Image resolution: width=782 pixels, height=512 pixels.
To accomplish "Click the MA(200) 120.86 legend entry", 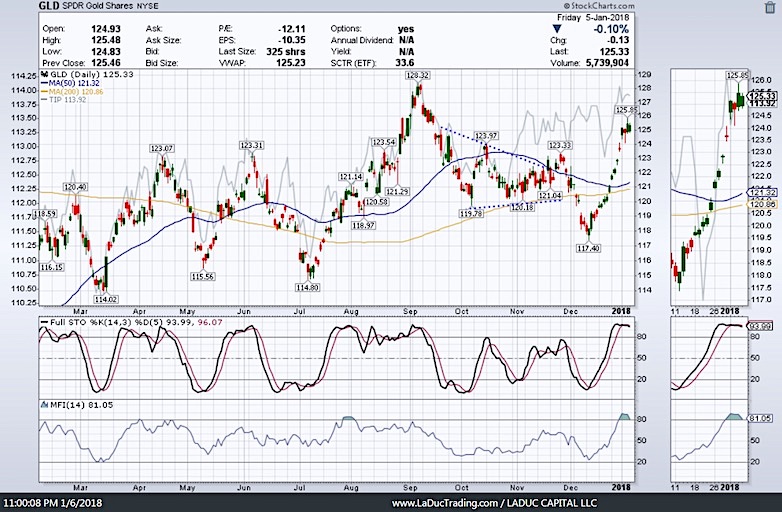I will 72,92.
